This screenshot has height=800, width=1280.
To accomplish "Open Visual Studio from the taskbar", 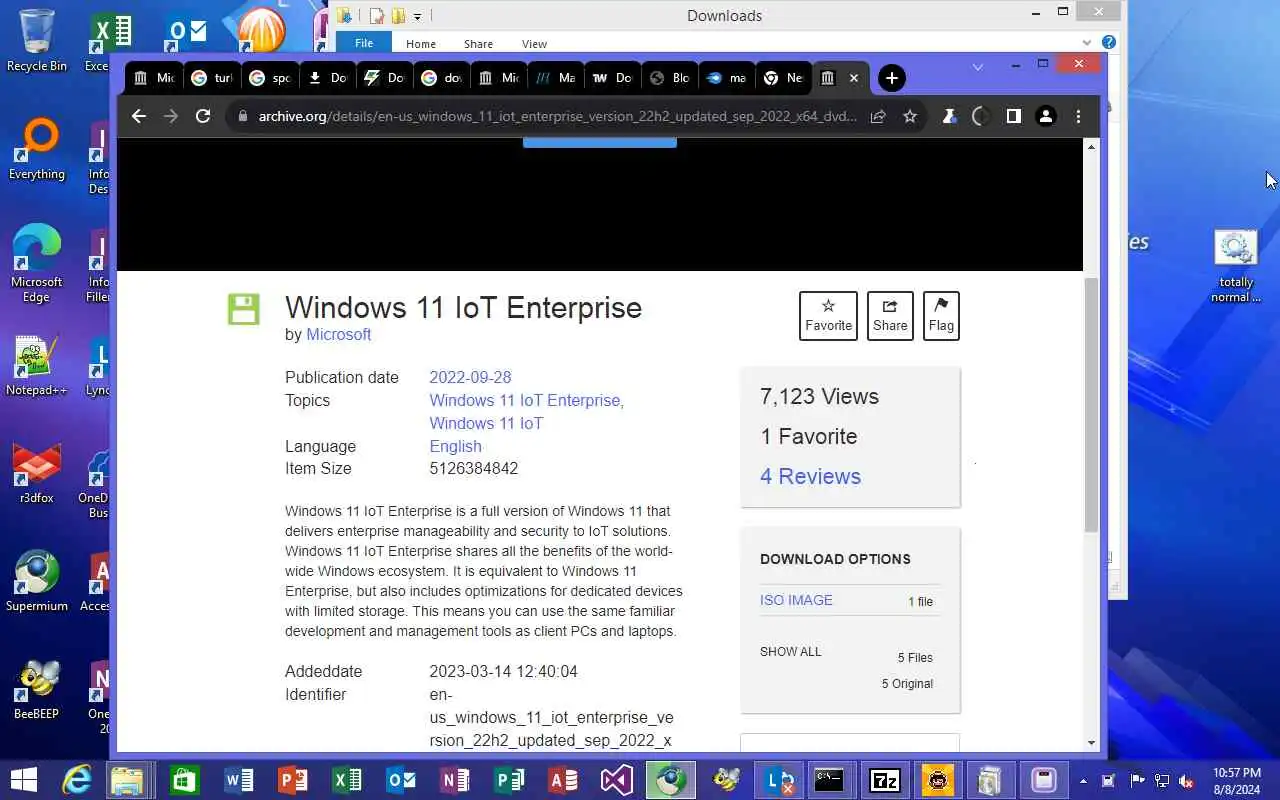I will [x=616, y=779].
